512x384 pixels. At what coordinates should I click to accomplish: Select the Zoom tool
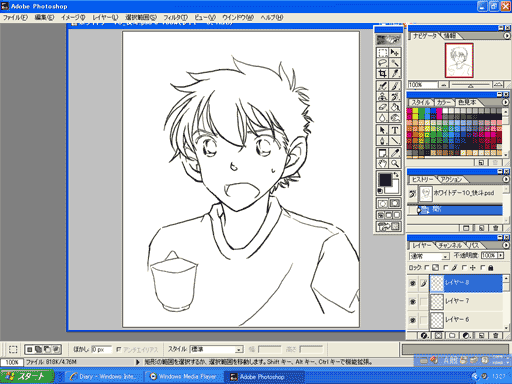[395, 163]
